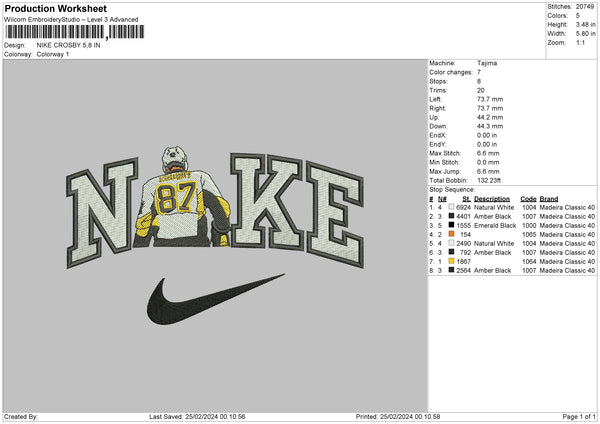Click the 'Trims:' label
This screenshot has width=600, height=424.
tap(438, 90)
